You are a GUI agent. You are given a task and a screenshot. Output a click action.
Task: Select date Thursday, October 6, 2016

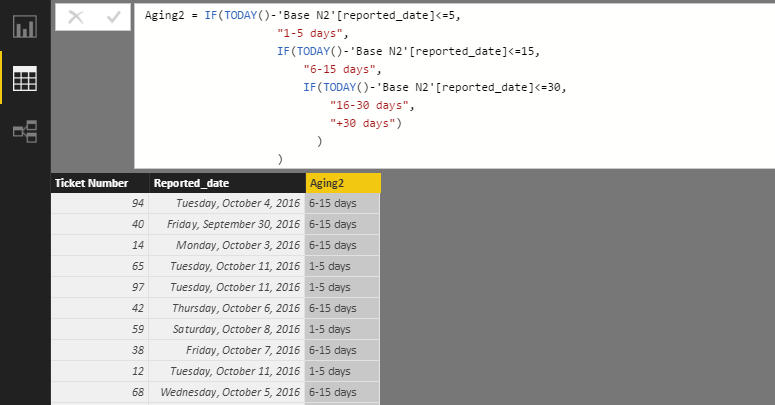pos(227,308)
